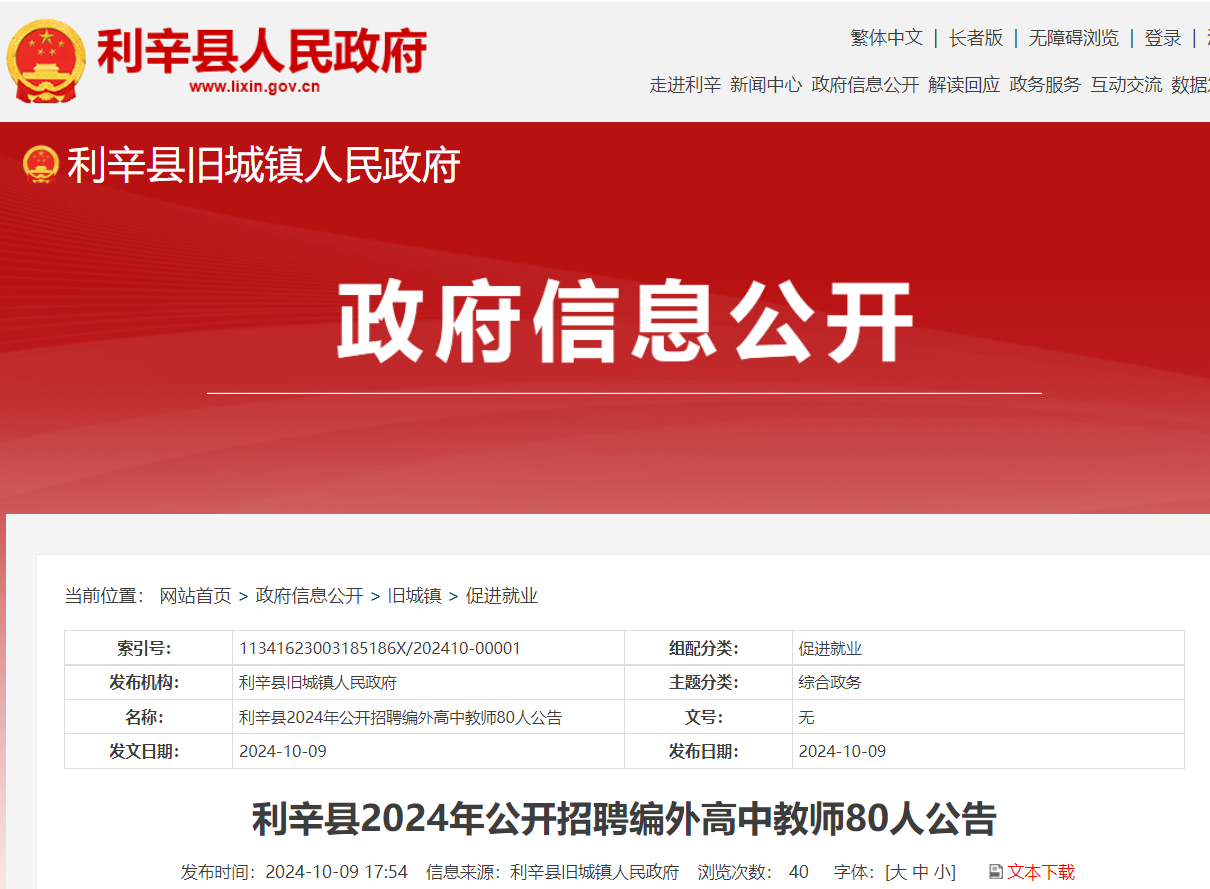Go to 网站首页 in the breadcrumb
This screenshot has width=1210, height=889.
click(196, 596)
